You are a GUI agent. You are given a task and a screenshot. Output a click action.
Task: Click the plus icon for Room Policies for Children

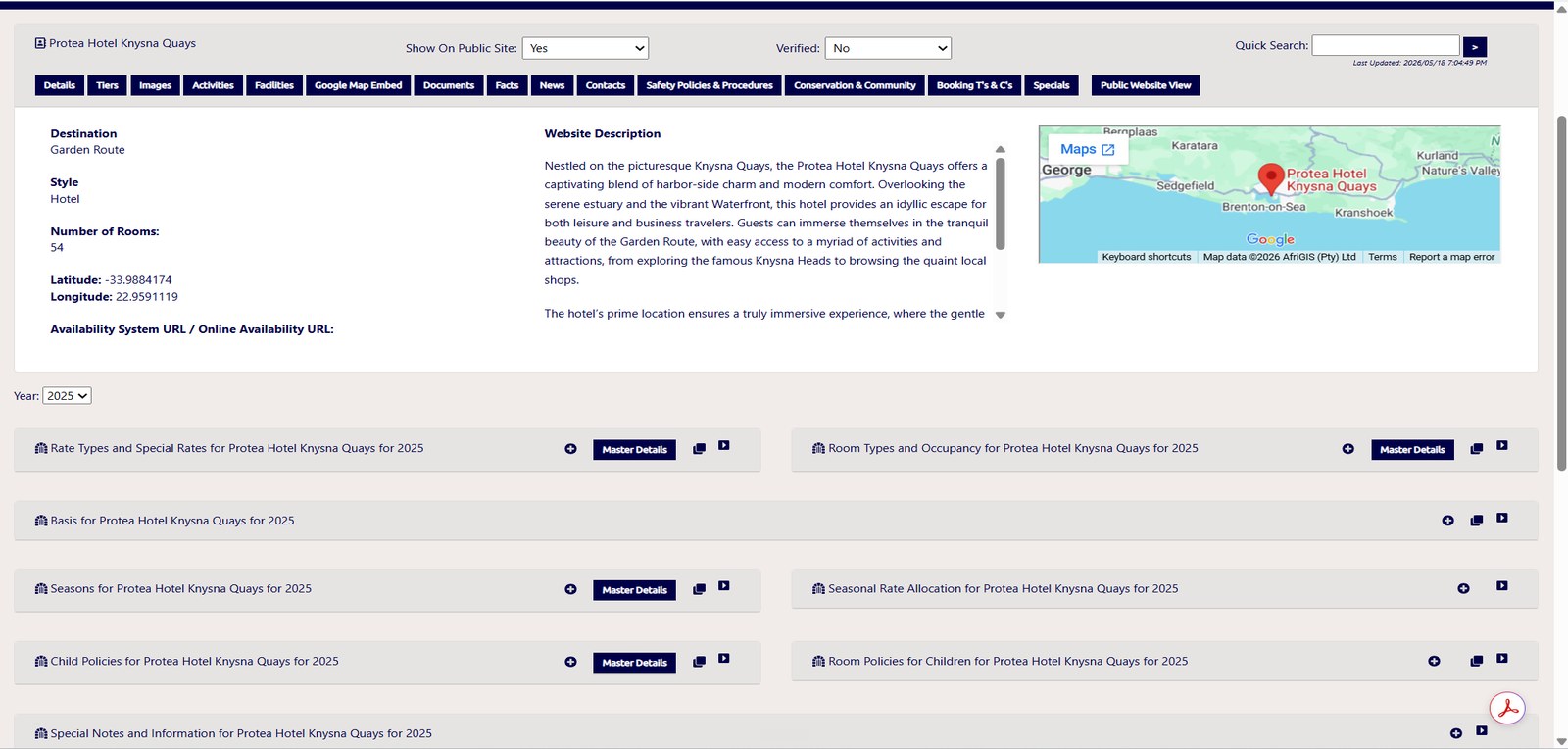coord(1434,662)
